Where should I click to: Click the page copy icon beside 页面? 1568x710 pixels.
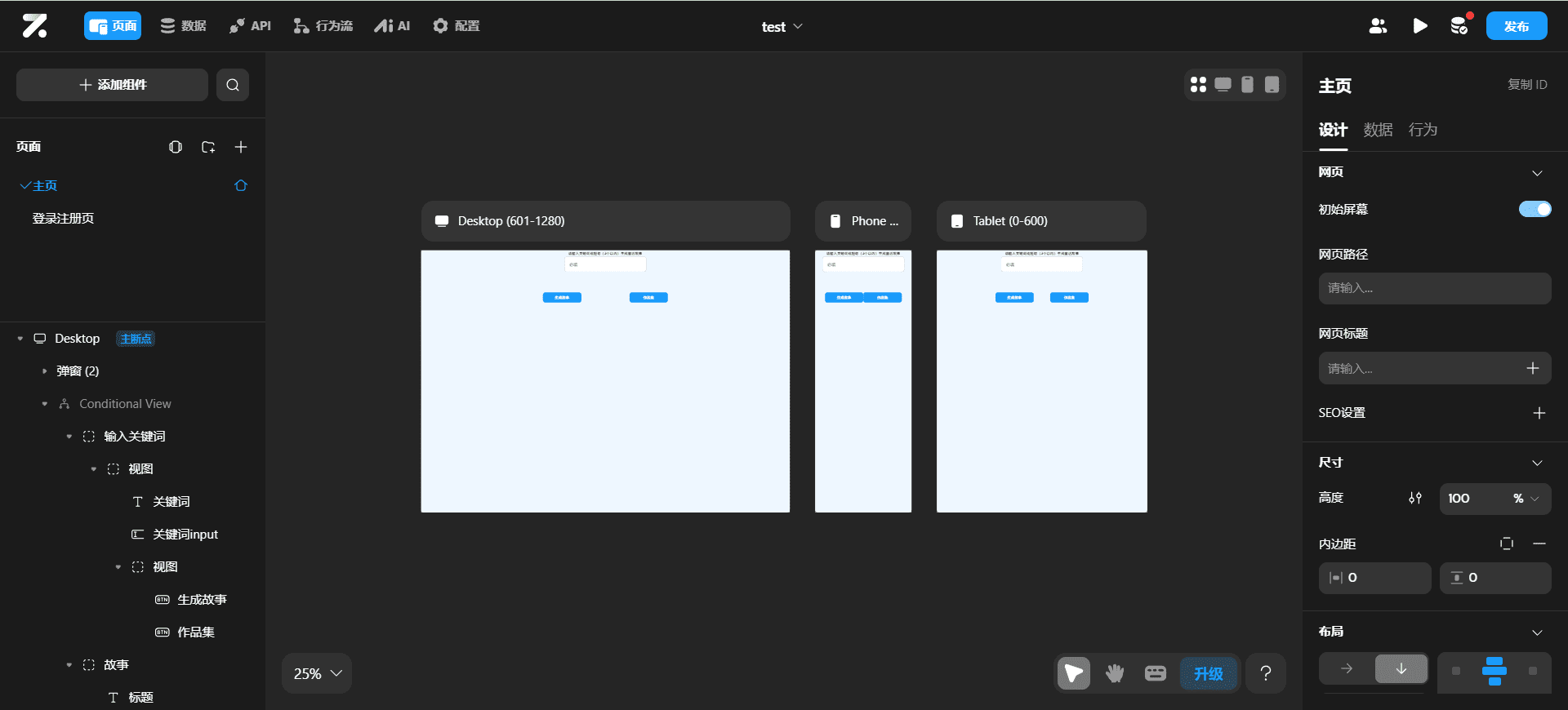coord(176,147)
